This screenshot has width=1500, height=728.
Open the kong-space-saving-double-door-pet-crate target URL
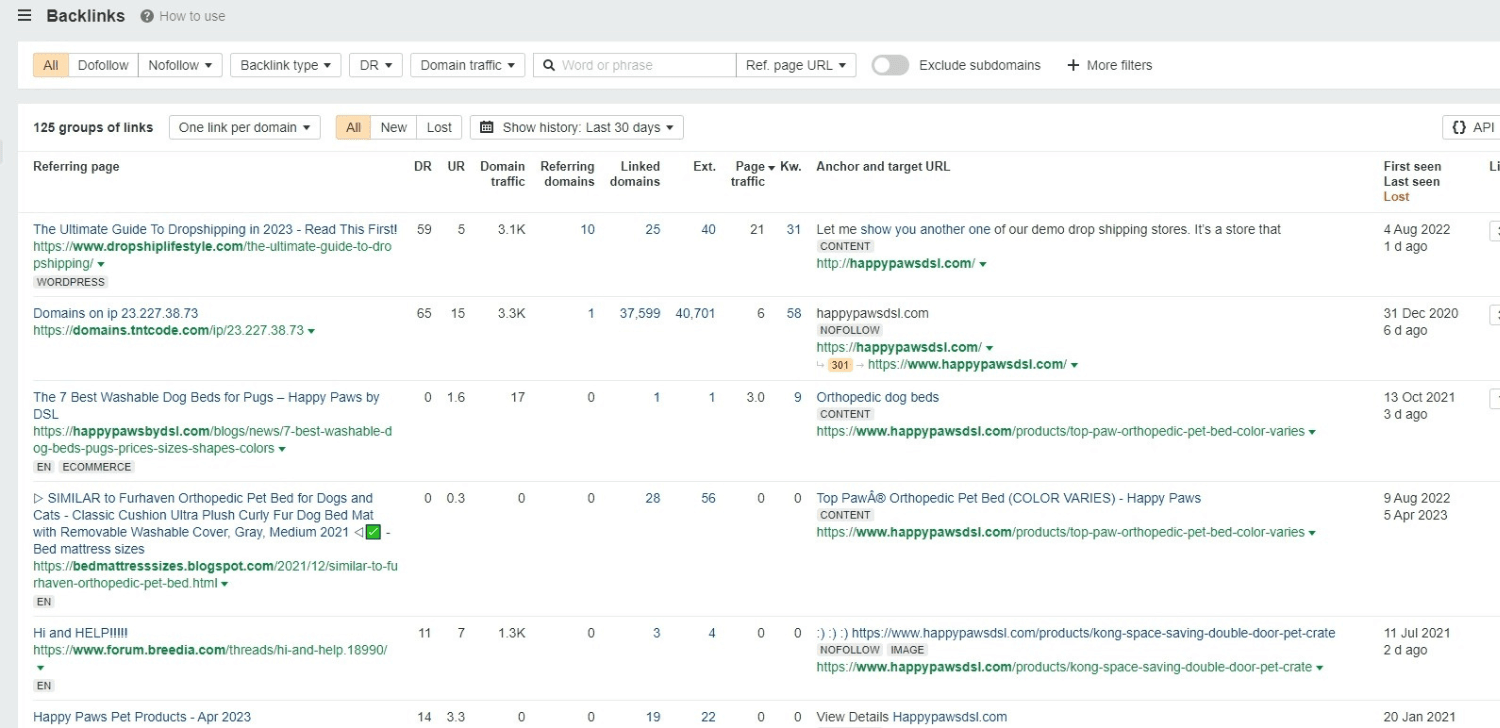tap(1064, 667)
